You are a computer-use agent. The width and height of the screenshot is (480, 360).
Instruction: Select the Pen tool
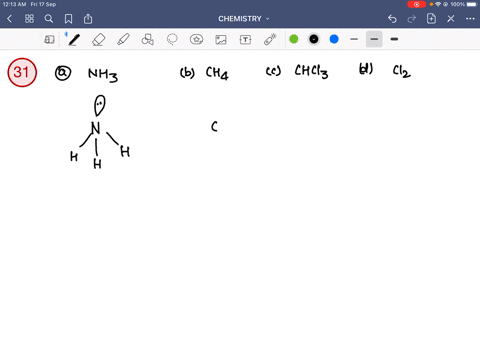73,39
